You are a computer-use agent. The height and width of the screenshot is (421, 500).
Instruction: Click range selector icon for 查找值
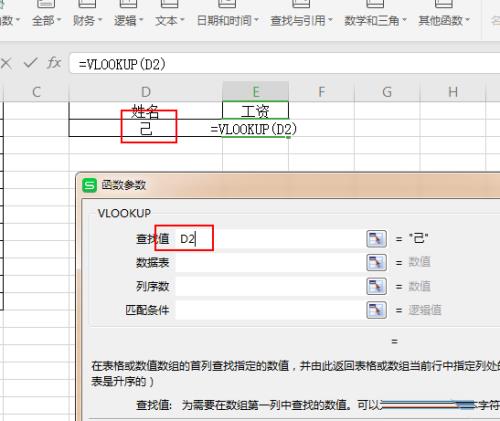tap(376, 239)
